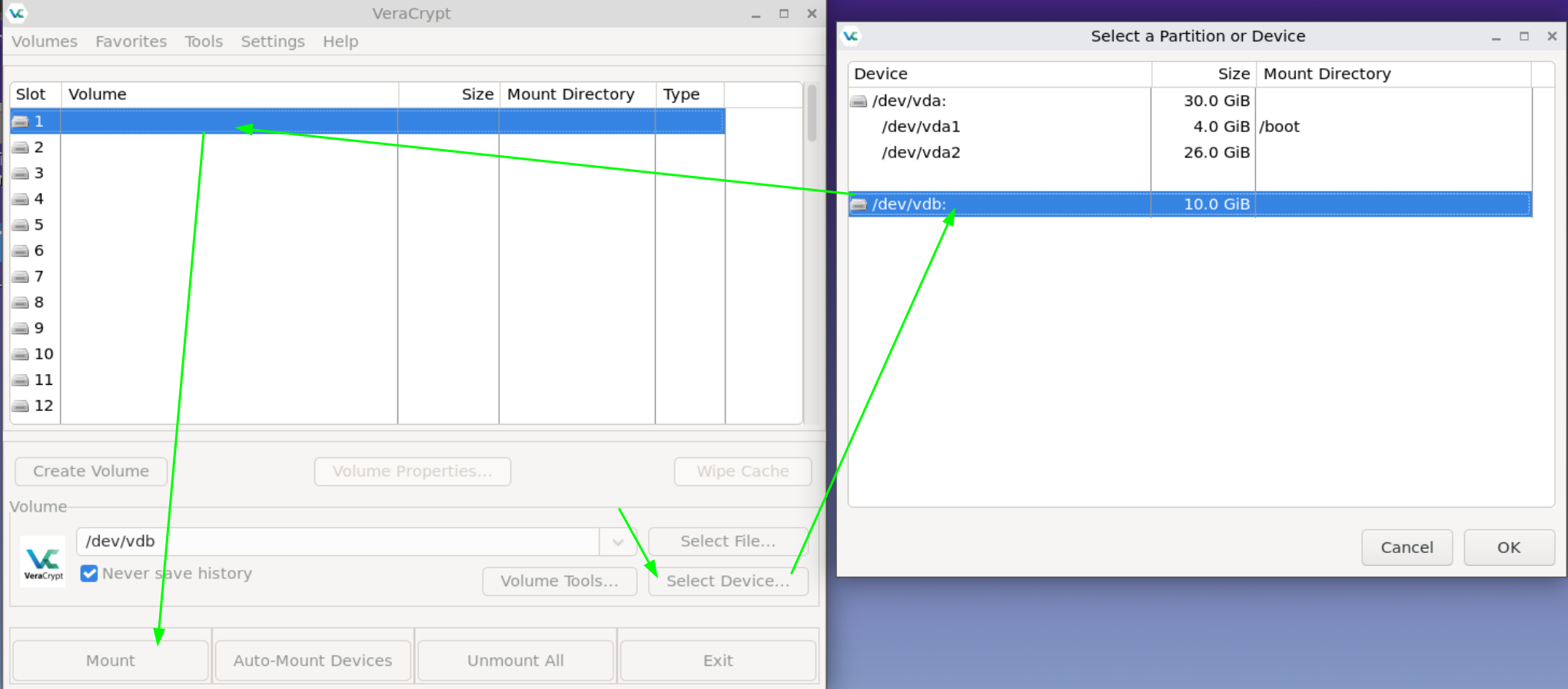Select slot 7 drive icon
1568x689 pixels.
point(21,277)
